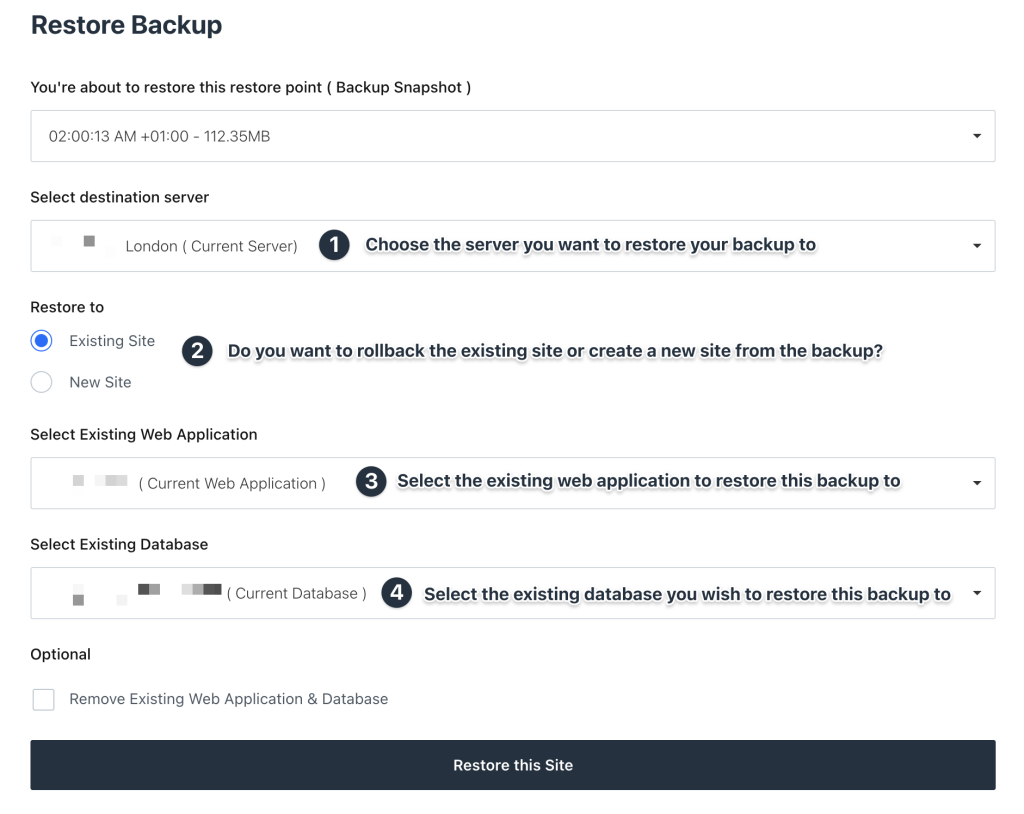Click the 'Select destination server' label

[x=120, y=197]
